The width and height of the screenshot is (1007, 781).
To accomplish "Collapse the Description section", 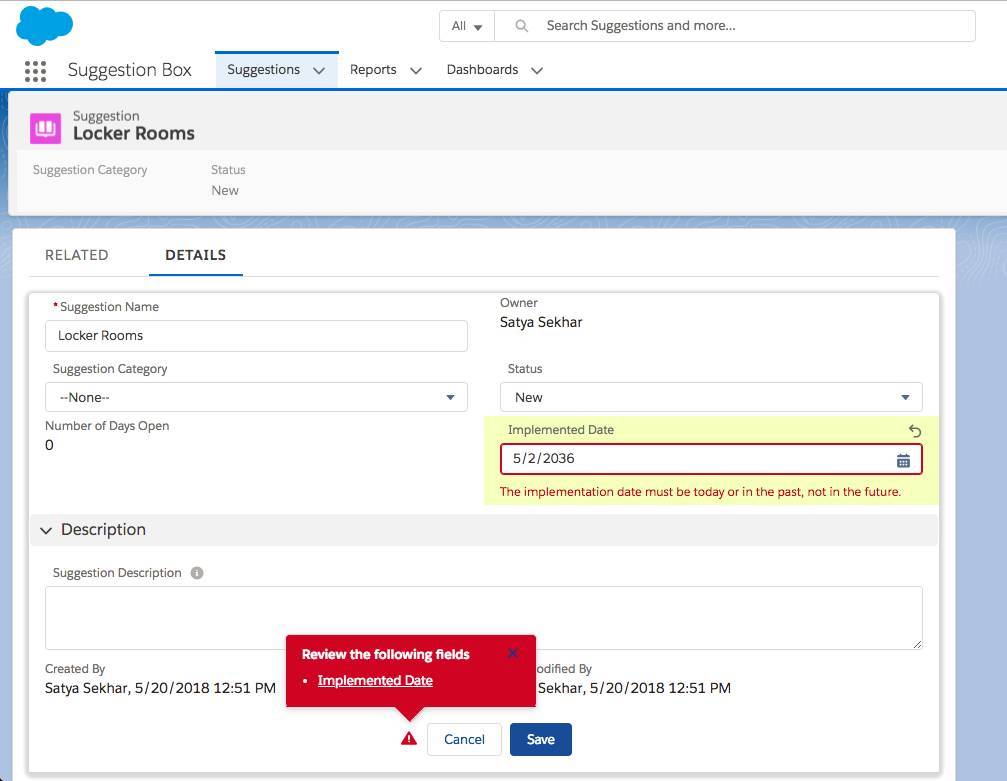I will [x=46, y=530].
